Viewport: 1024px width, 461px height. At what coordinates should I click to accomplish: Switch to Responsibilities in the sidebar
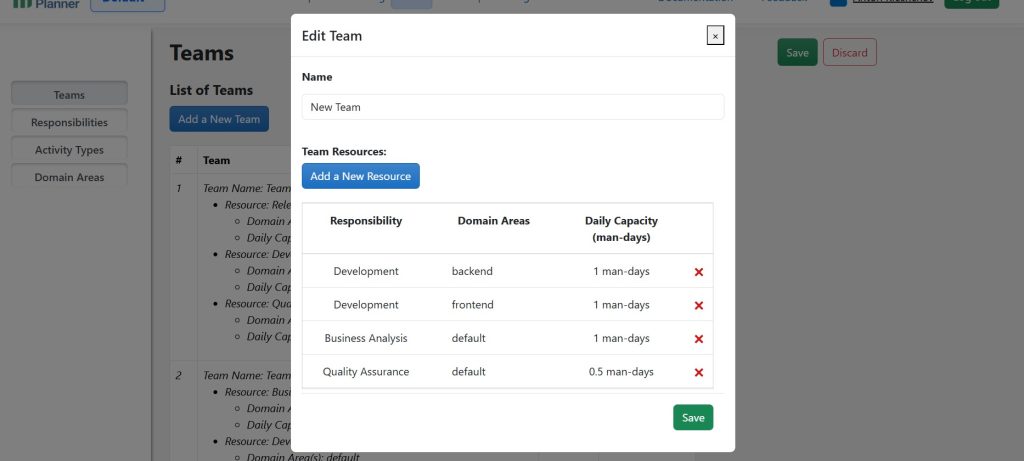coord(69,122)
